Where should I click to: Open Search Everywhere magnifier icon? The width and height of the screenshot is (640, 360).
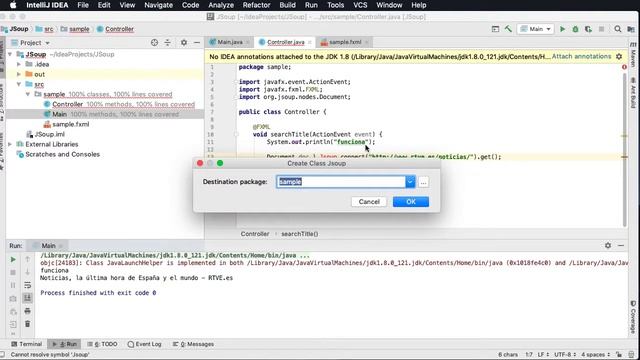[618, 29]
